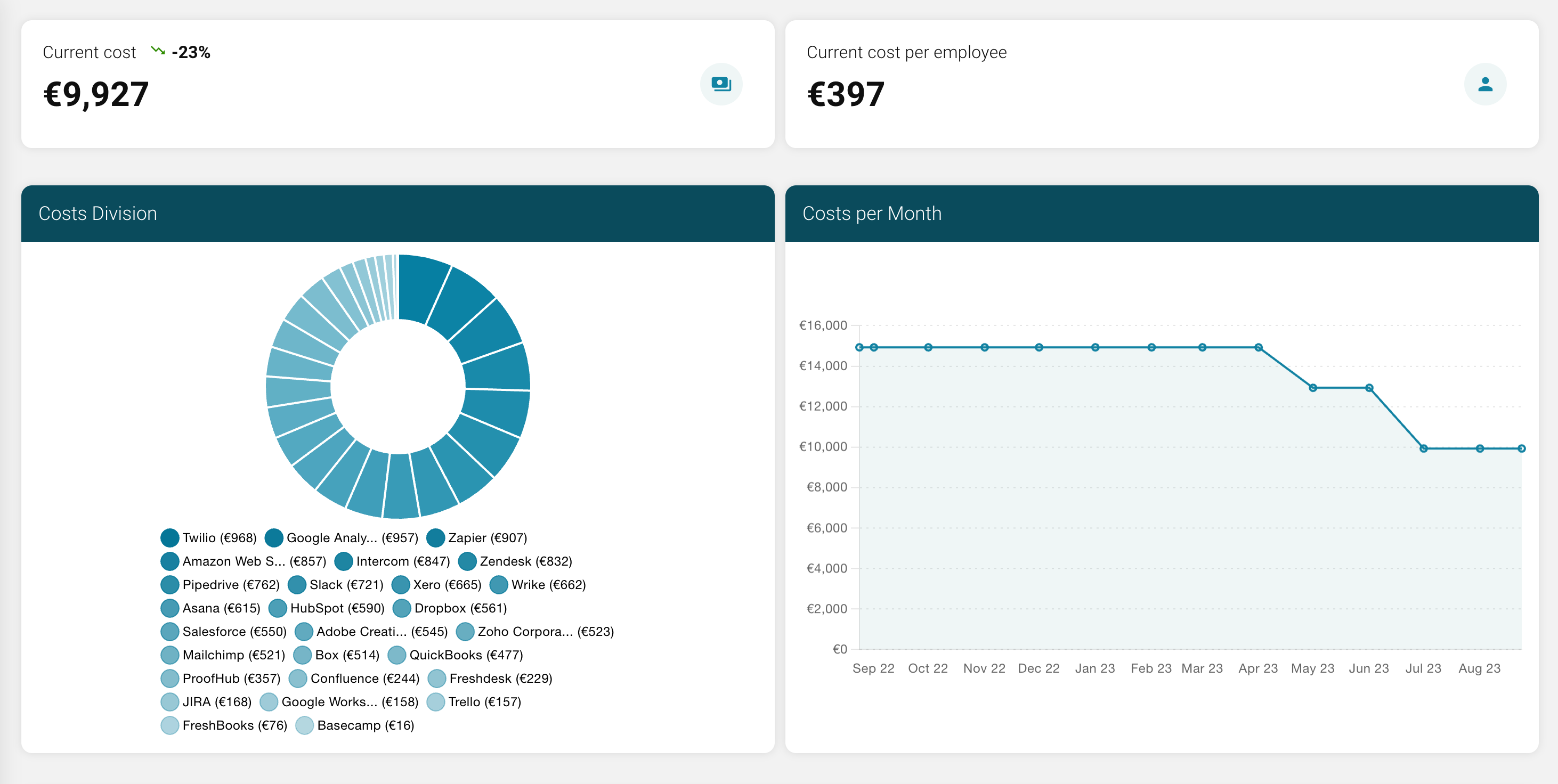Click the Dec 22 data point on chart
The height and width of the screenshot is (784, 1558).
click(x=1038, y=348)
